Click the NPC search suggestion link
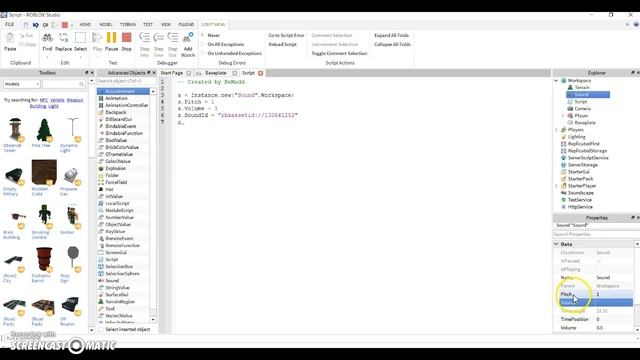The image size is (640, 360). (44, 100)
